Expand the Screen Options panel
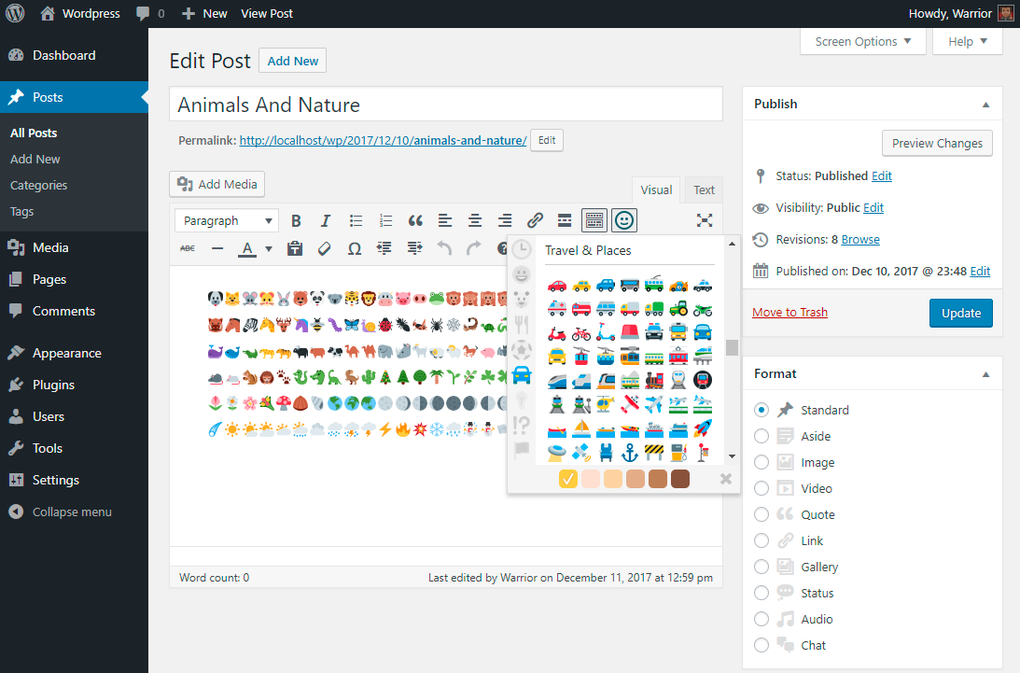Viewport: 1020px width, 673px height. 862,41
